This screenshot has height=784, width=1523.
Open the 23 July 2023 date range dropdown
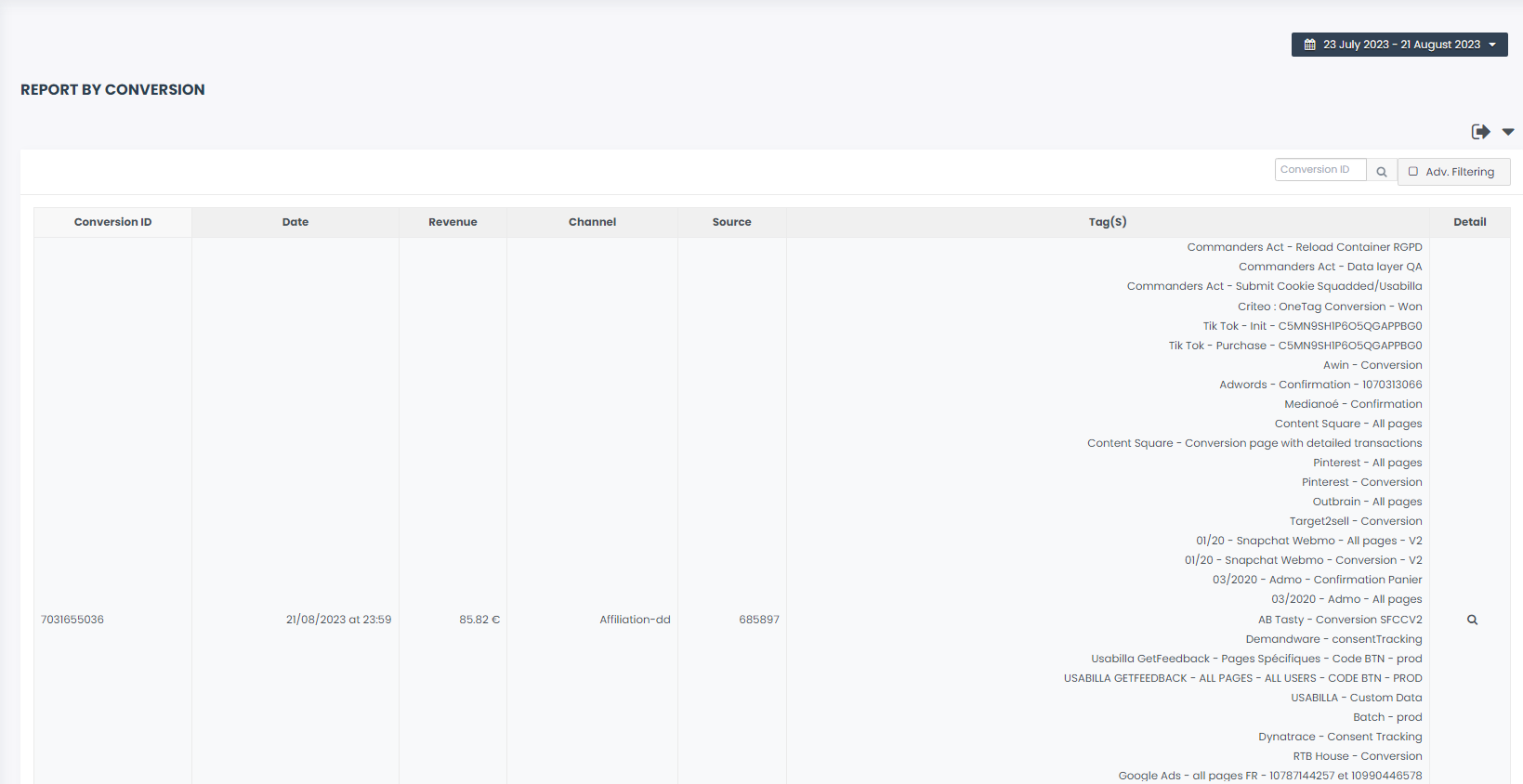tap(1399, 45)
